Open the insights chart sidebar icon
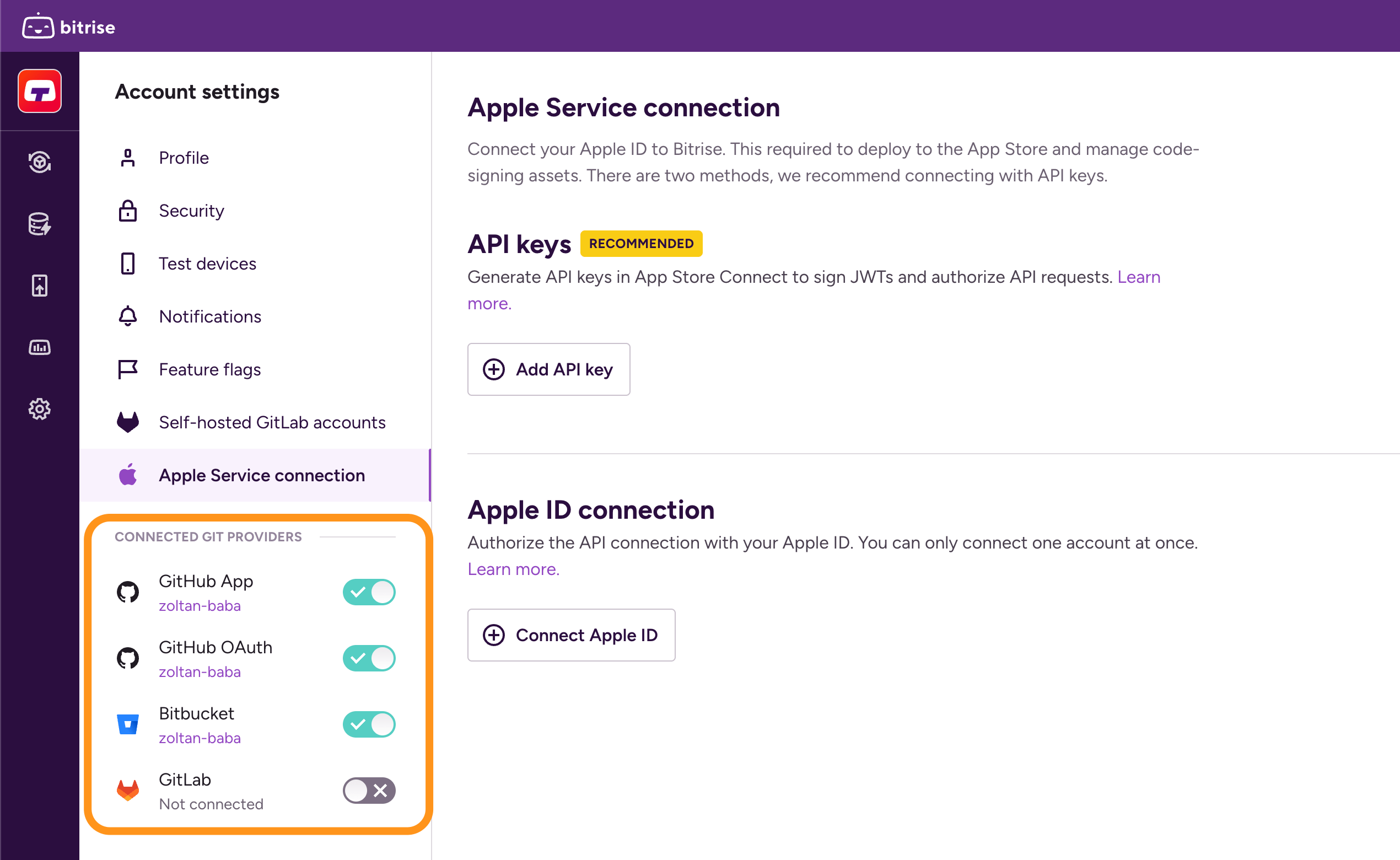This screenshot has width=1400, height=860. point(40,347)
